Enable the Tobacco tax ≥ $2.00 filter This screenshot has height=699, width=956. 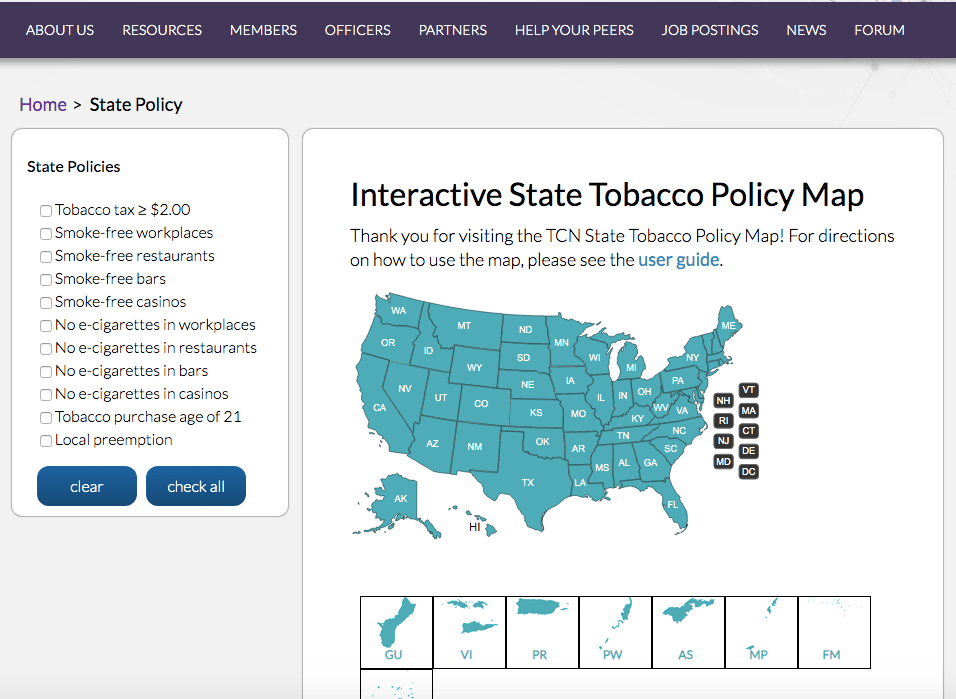[45, 210]
